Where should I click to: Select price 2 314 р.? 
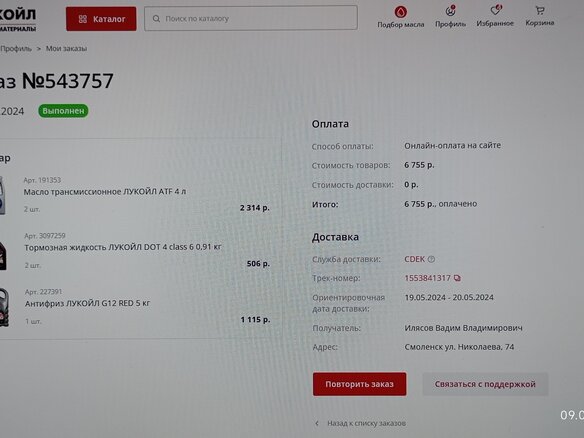point(255,208)
